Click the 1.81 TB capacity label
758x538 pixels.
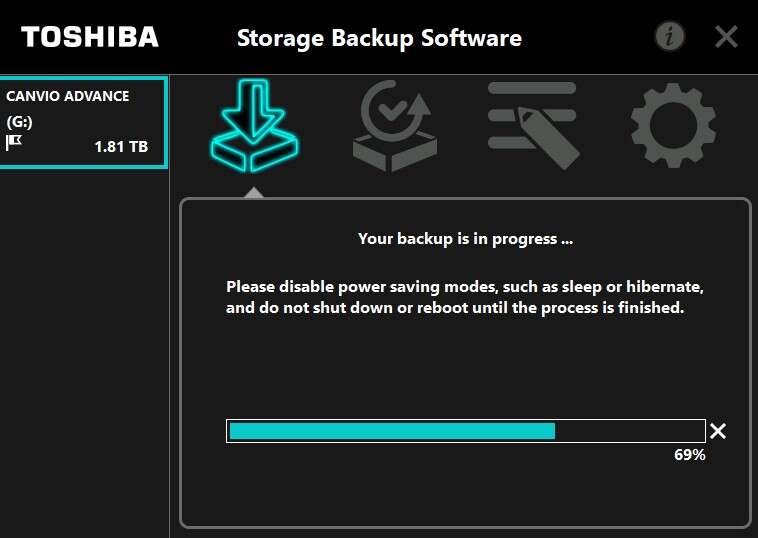click(x=121, y=146)
